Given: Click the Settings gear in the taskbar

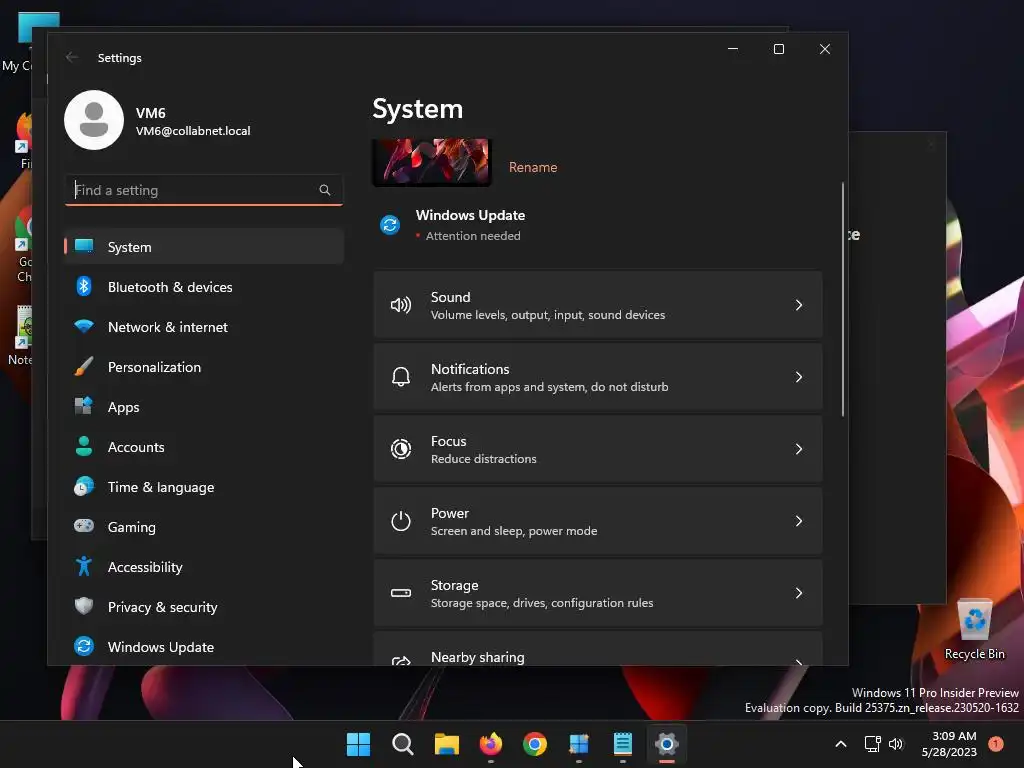Looking at the screenshot, I should 667,744.
